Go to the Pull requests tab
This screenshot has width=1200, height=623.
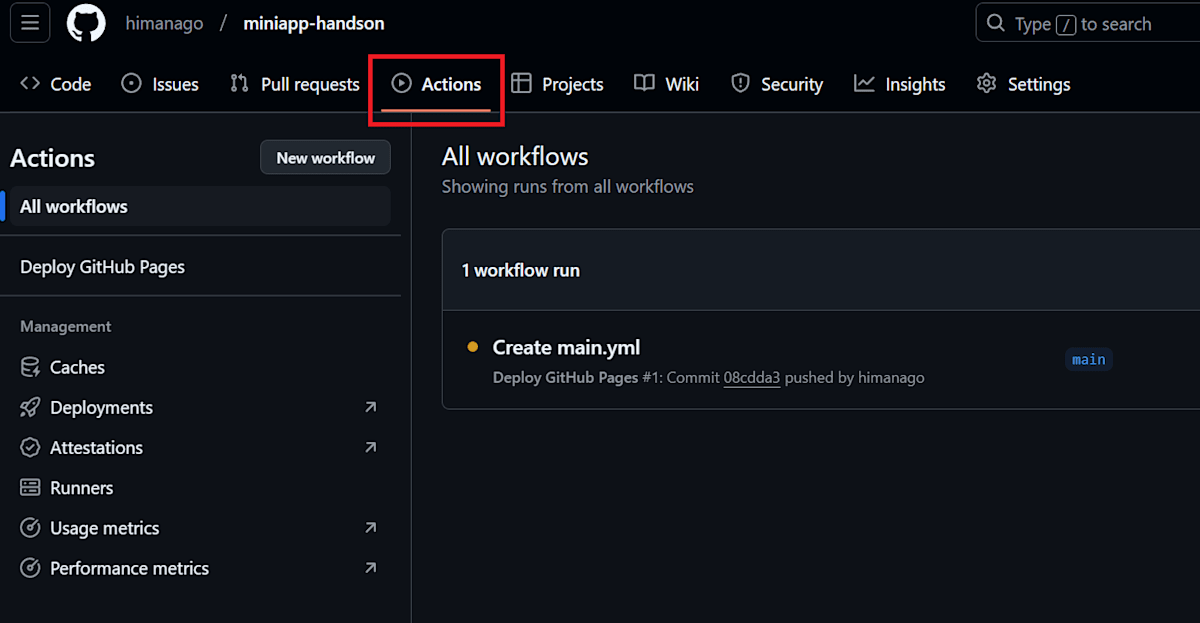295,84
